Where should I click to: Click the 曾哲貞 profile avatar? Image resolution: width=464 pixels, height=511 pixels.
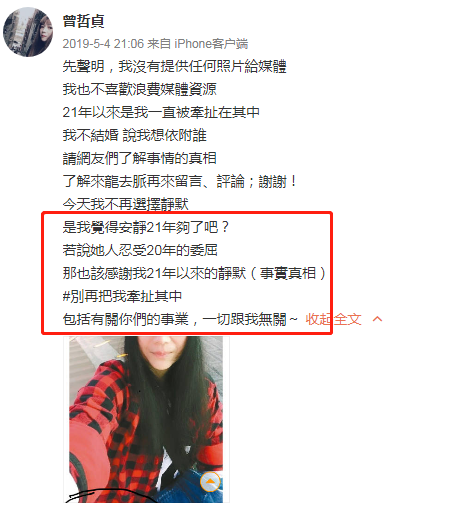click(x=28, y=32)
